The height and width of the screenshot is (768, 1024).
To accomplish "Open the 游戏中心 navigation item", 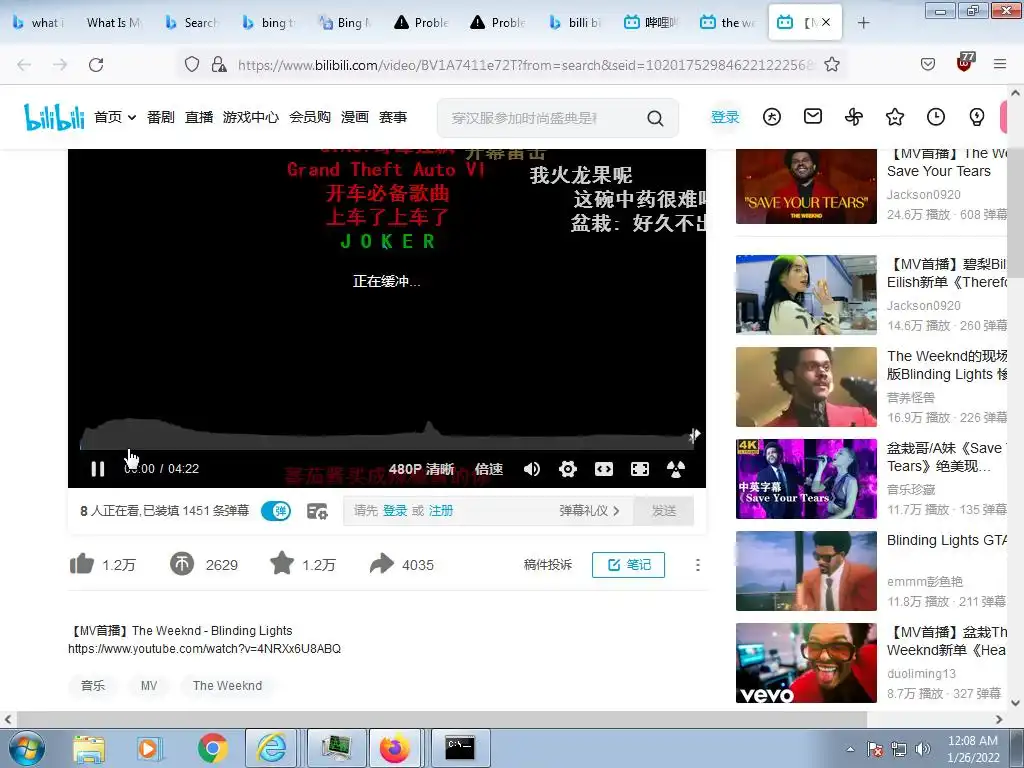I will [251, 118].
